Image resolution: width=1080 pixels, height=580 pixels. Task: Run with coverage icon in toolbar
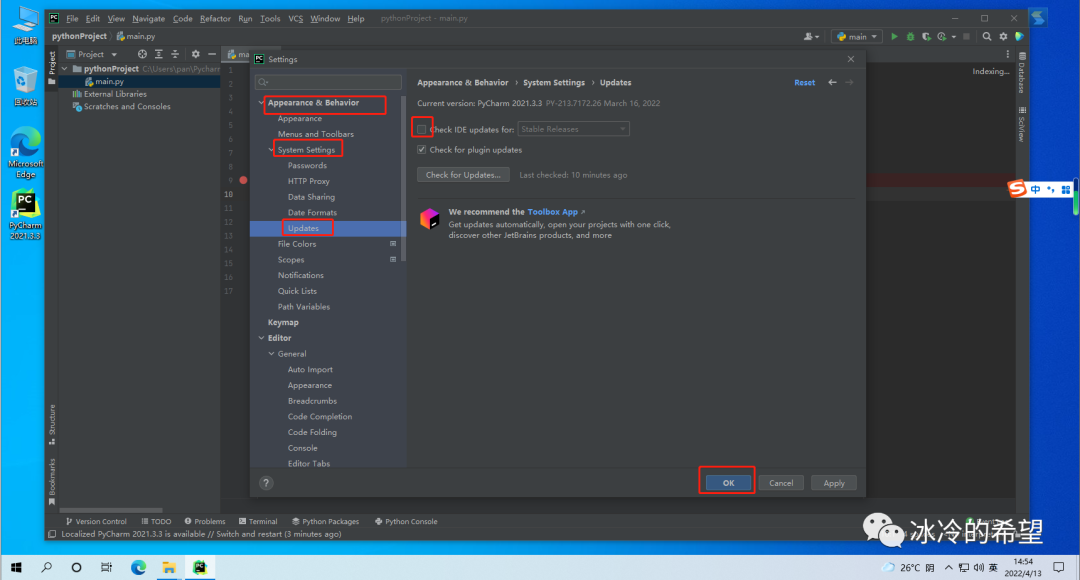[x=926, y=37]
